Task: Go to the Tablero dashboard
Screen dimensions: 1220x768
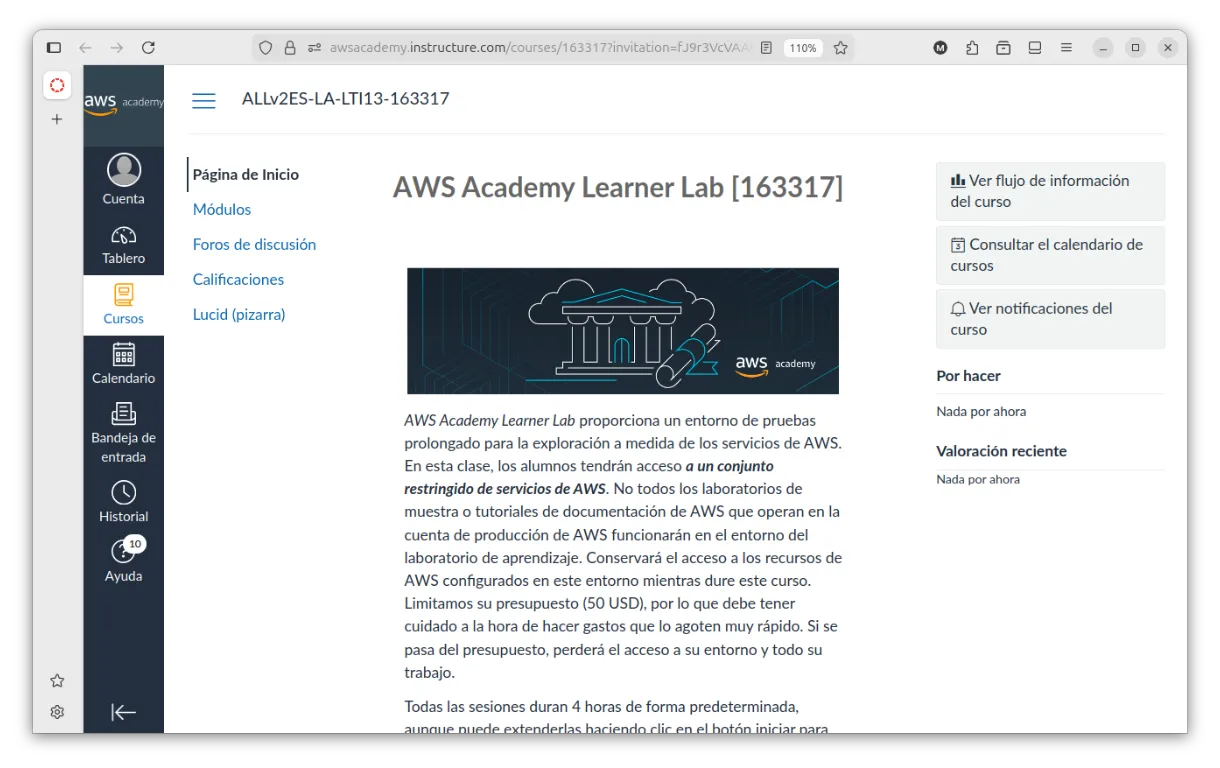Action: tap(124, 245)
